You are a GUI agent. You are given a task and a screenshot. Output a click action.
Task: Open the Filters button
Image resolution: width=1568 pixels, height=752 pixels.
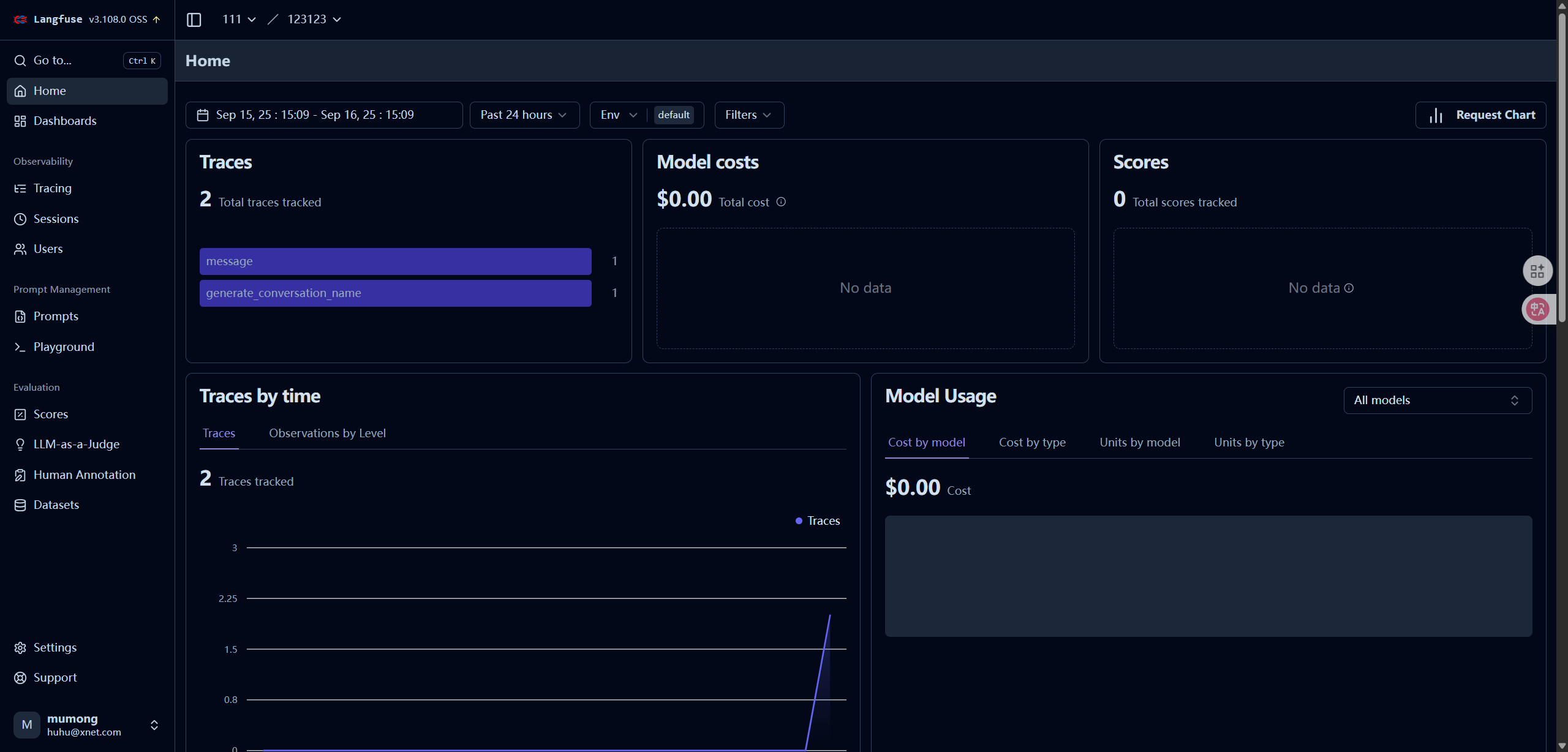(x=749, y=115)
